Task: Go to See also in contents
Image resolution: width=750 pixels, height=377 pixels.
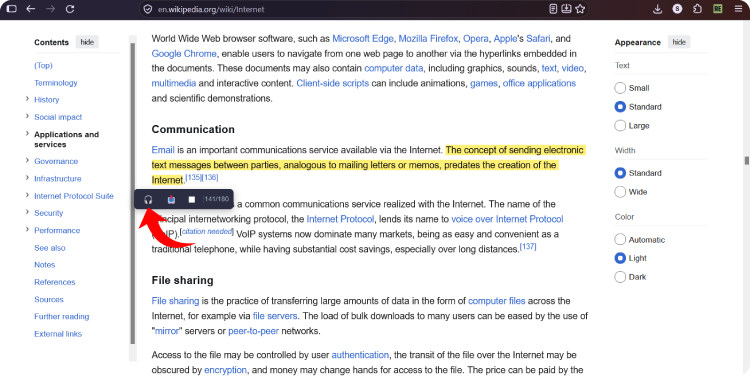Action: point(50,248)
